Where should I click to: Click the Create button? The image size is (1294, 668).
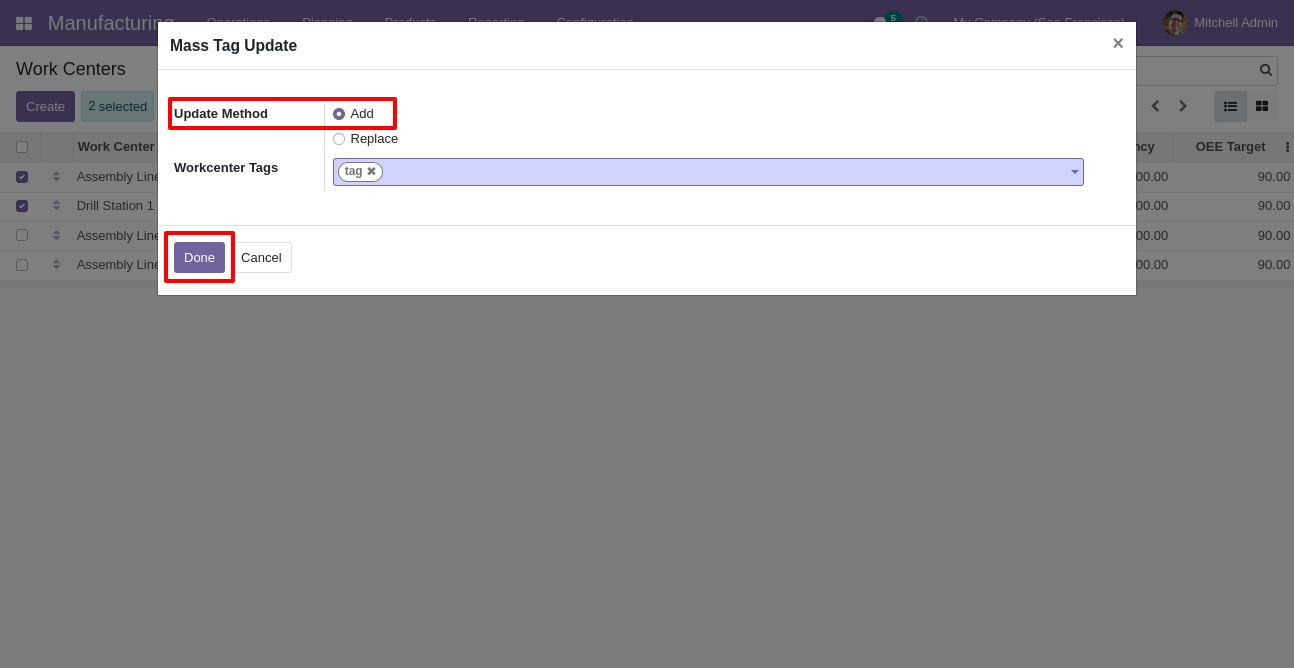click(45, 106)
